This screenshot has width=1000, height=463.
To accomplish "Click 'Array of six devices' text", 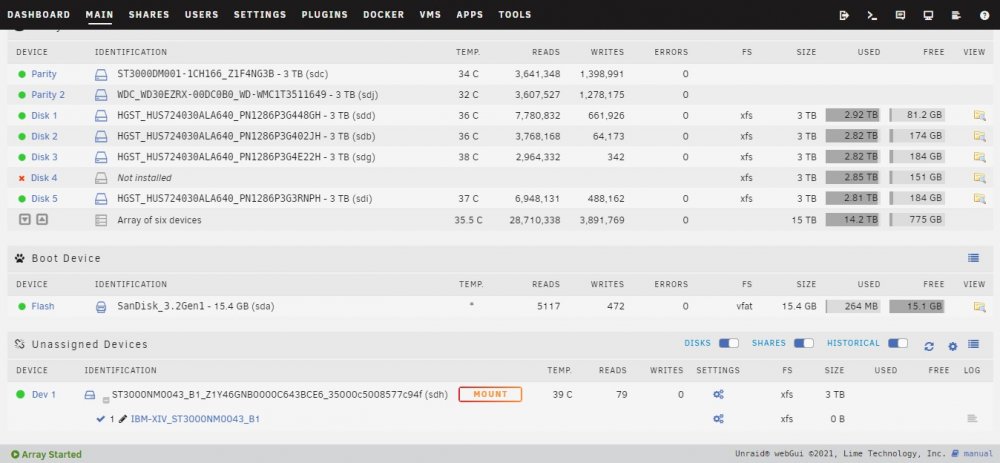I will click(159, 220).
